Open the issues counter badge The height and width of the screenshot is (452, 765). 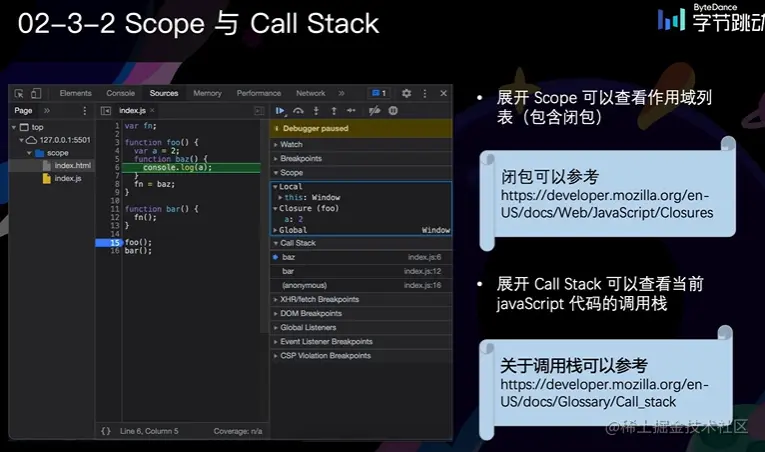[x=379, y=93]
